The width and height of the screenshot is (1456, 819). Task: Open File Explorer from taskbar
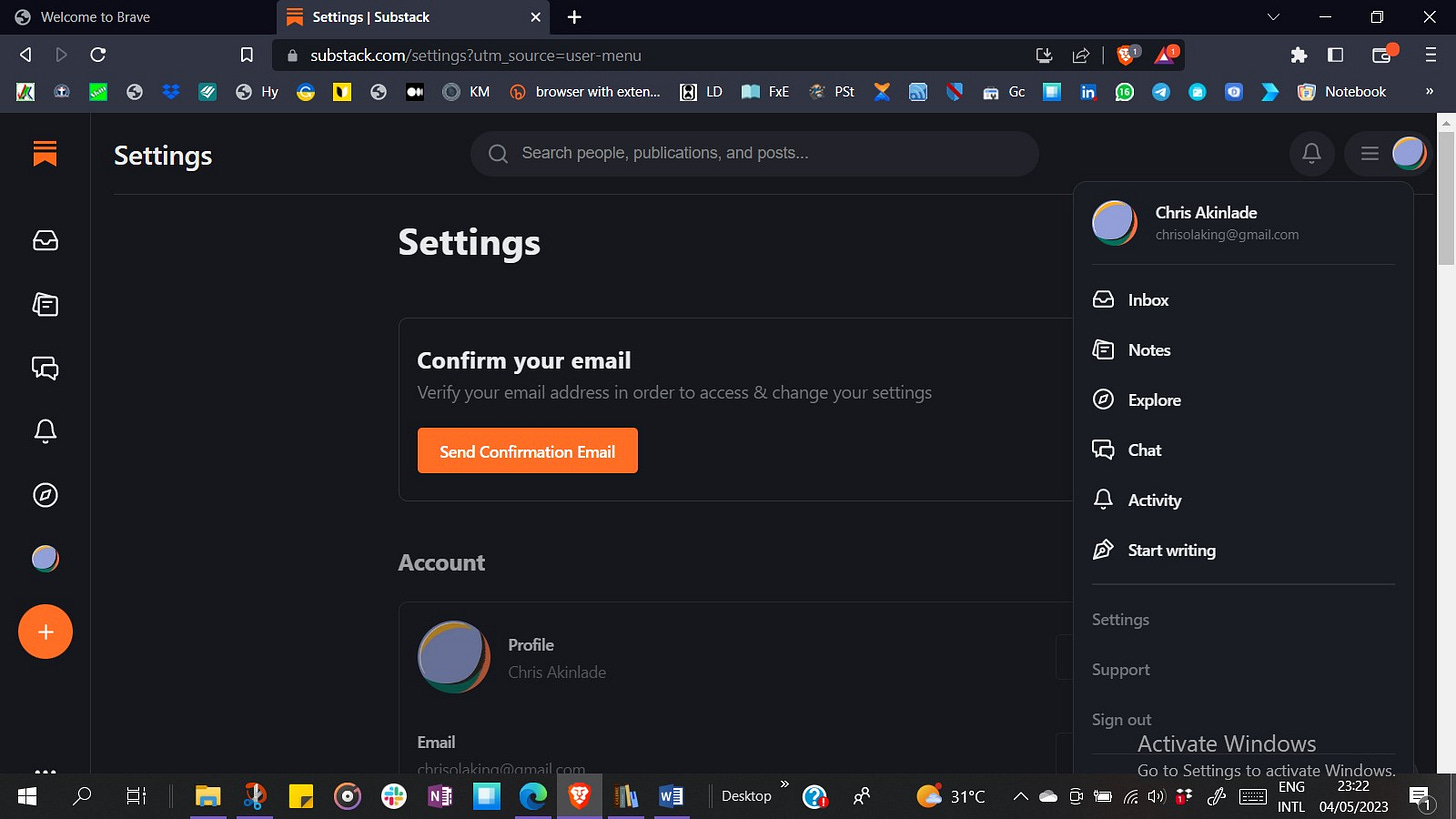207,796
